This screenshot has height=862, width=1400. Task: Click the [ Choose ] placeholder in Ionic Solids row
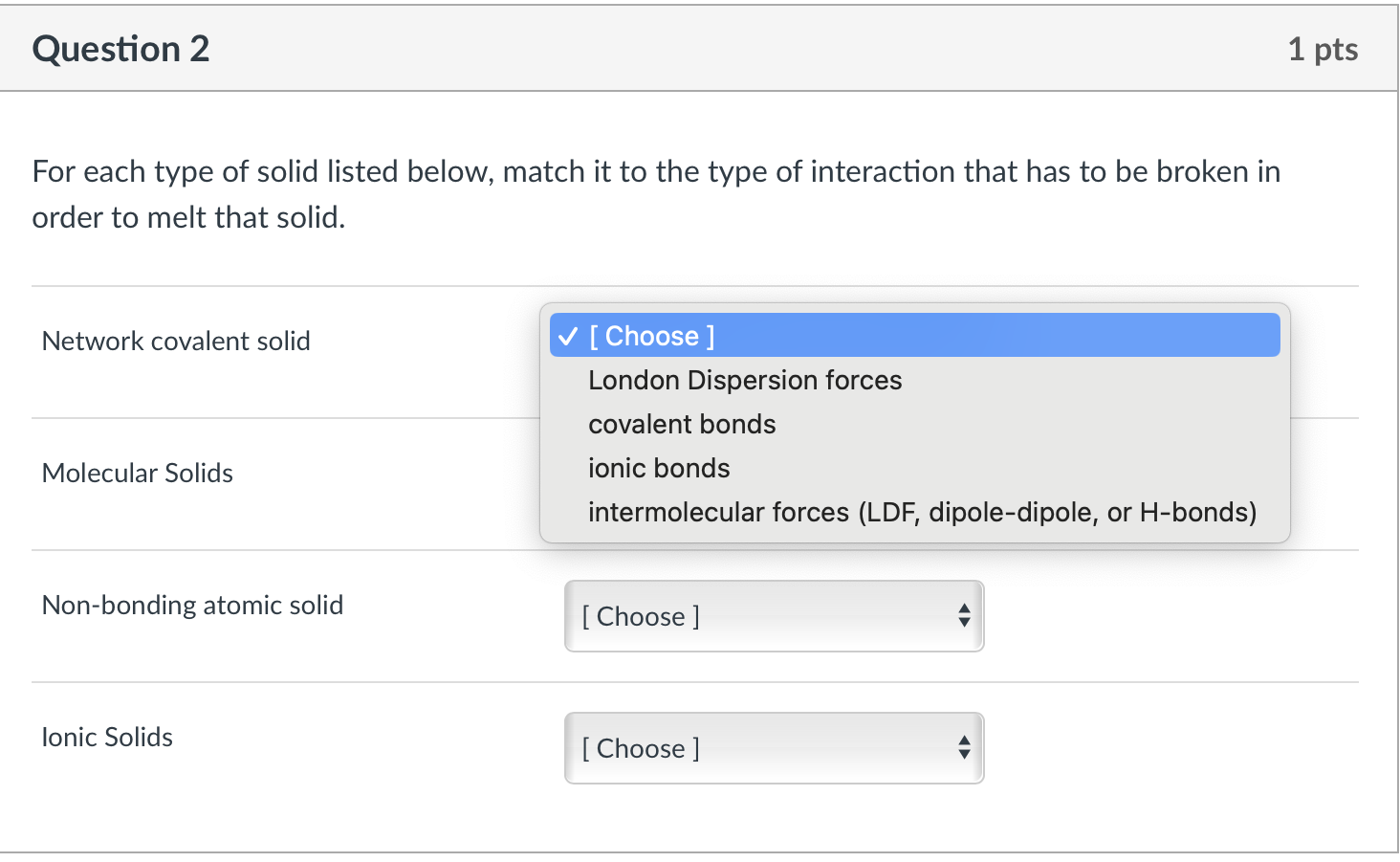pos(641,749)
